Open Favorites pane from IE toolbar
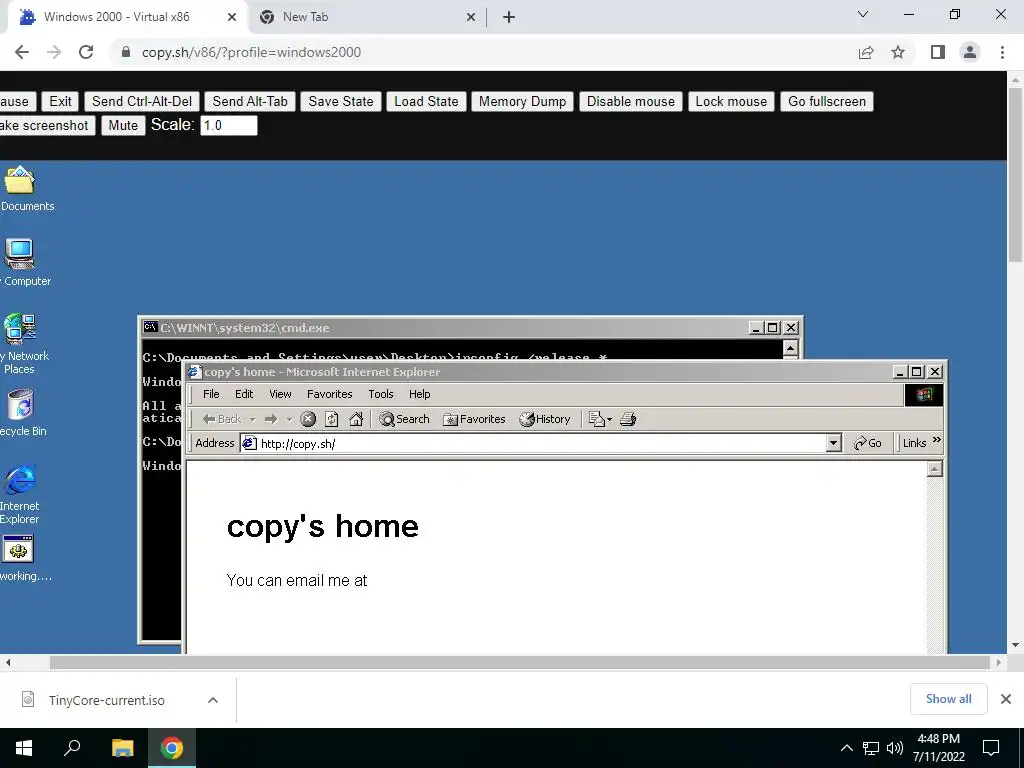 coord(474,419)
